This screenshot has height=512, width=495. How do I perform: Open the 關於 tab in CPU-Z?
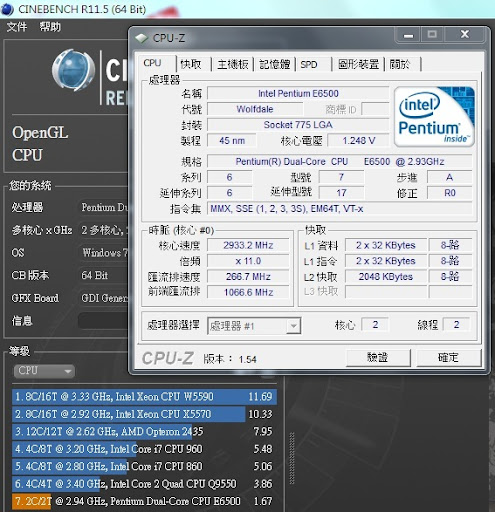coord(399,64)
